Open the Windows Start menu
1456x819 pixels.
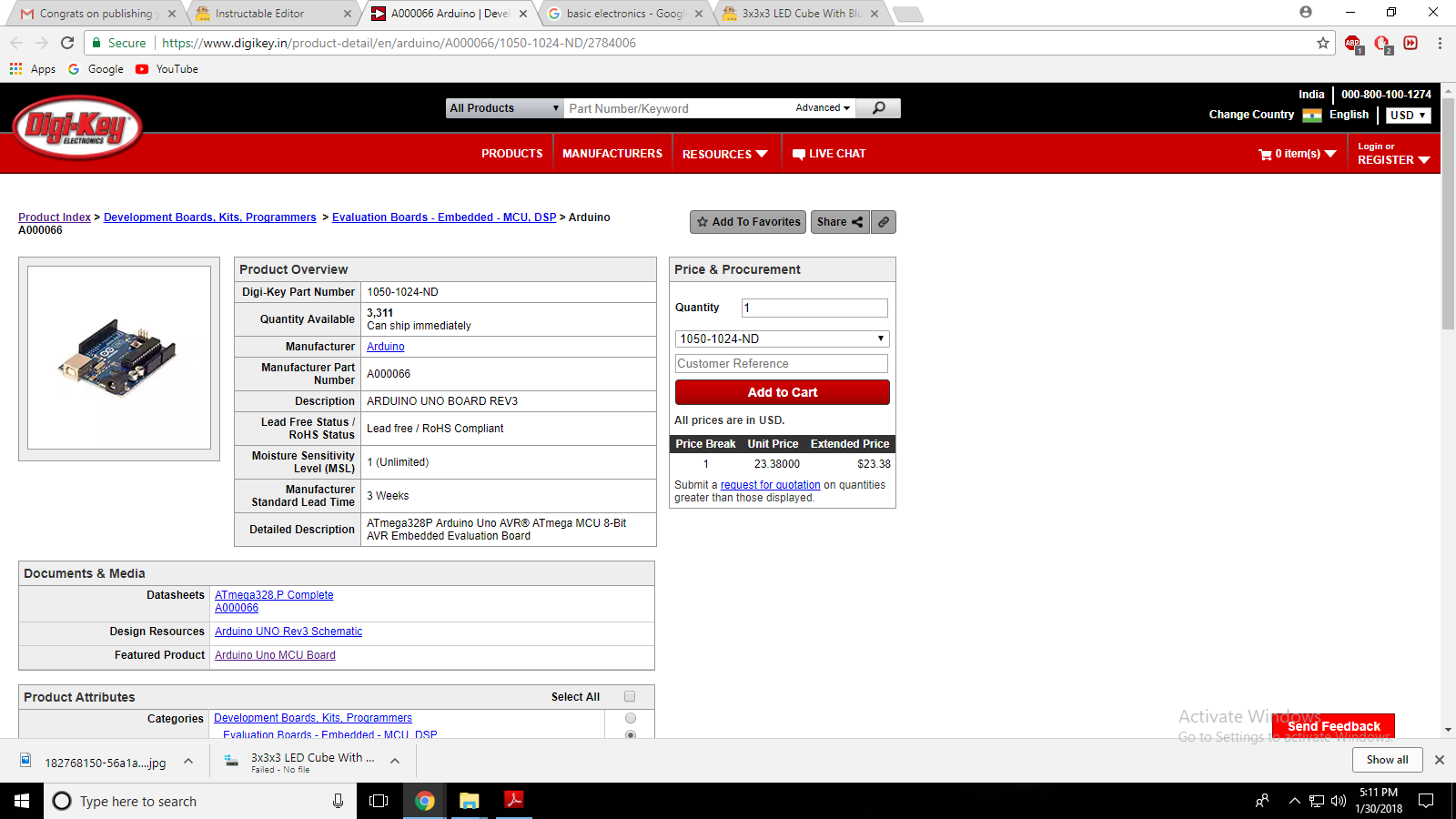click(22, 801)
